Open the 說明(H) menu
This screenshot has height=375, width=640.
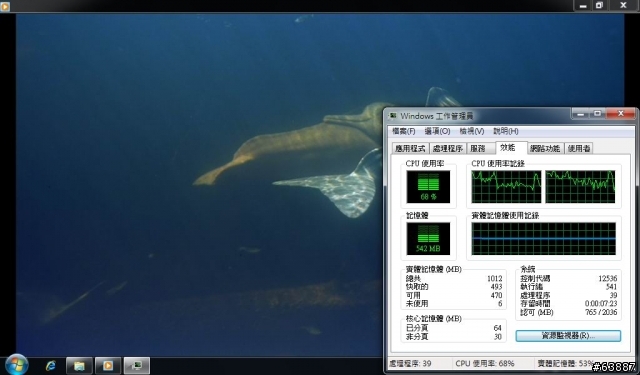click(506, 131)
